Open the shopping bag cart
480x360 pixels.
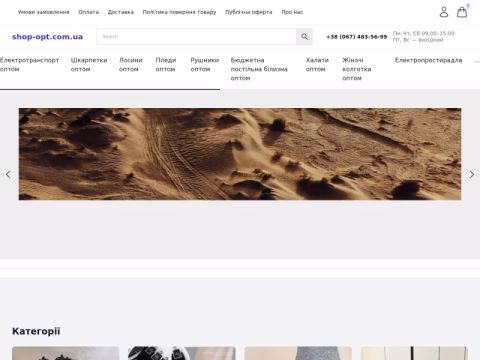coord(462,12)
